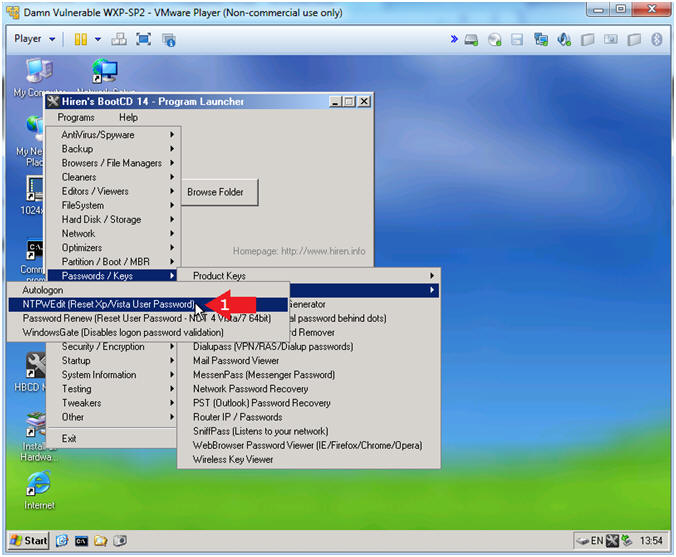Open the My Computer desktop icon

[38, 71]
